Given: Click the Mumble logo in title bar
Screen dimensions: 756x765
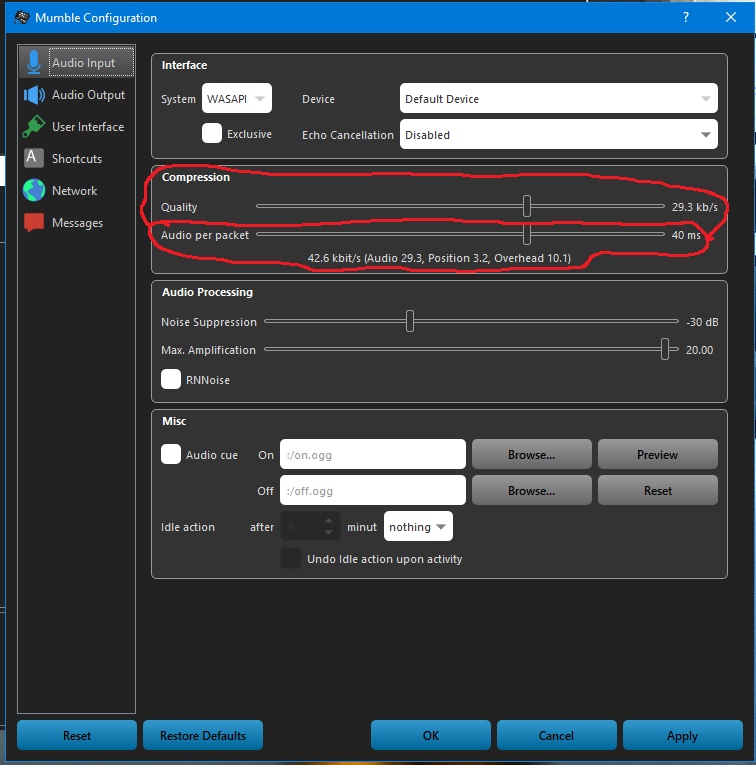Looking at the screenshot, I should [x=22, y=18].
